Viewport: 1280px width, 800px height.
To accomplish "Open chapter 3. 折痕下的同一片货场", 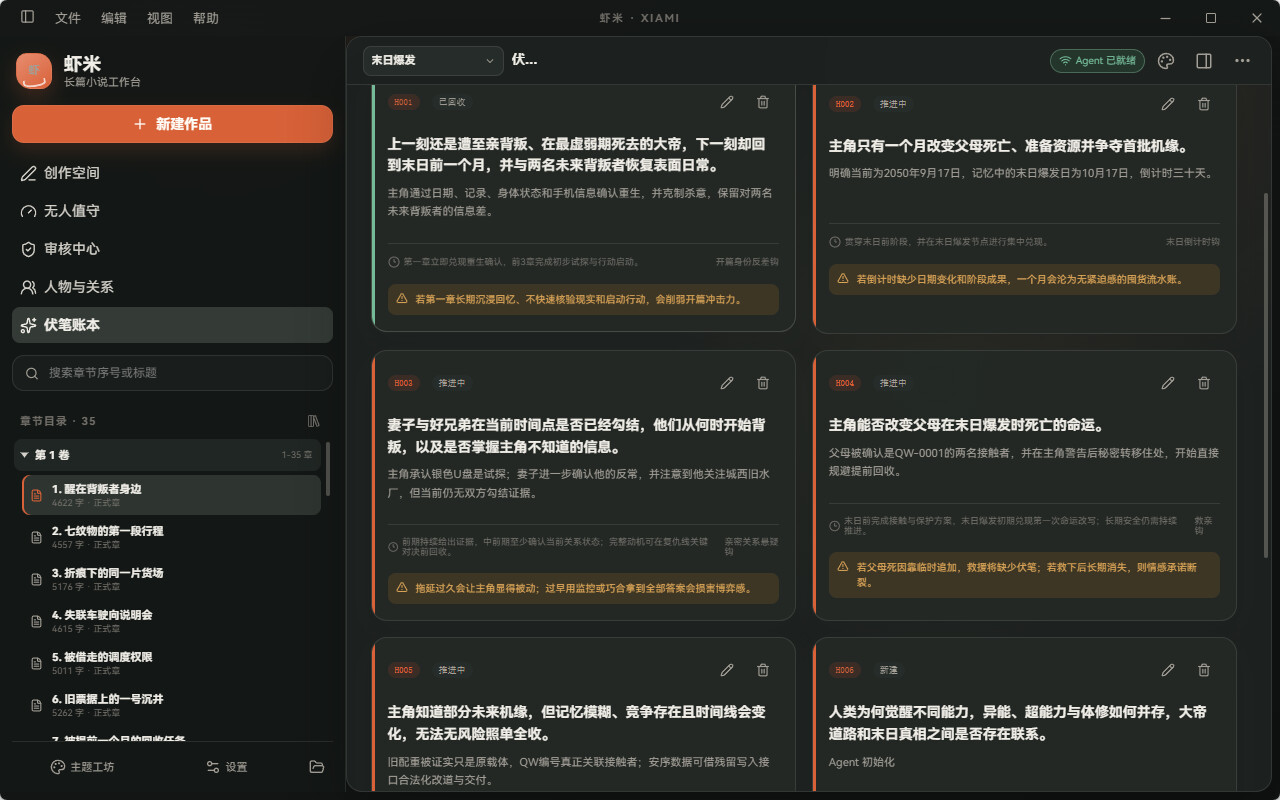I will coord(171,579).
